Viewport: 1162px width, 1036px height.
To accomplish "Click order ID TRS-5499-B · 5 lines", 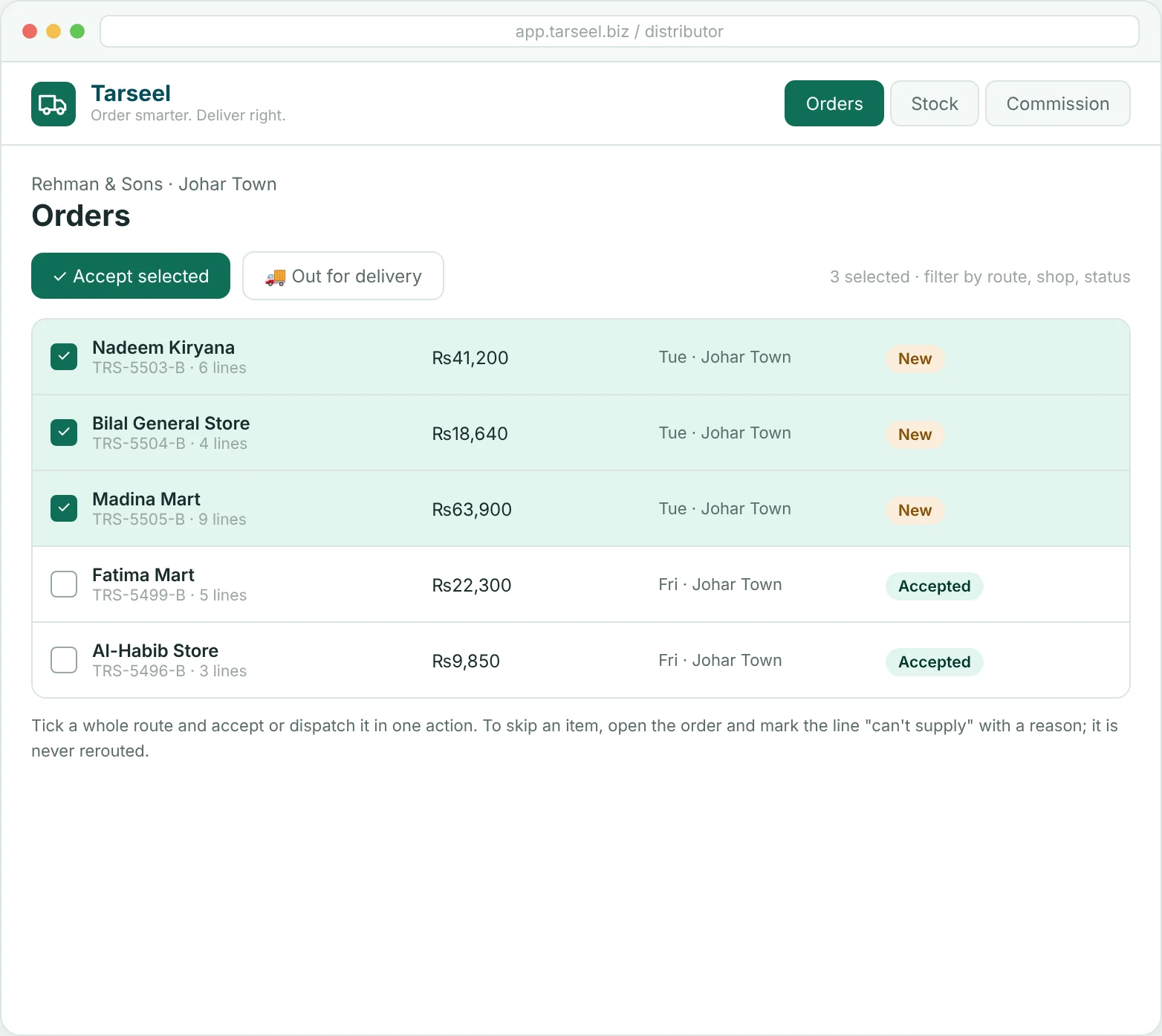I will click(169, 595).
